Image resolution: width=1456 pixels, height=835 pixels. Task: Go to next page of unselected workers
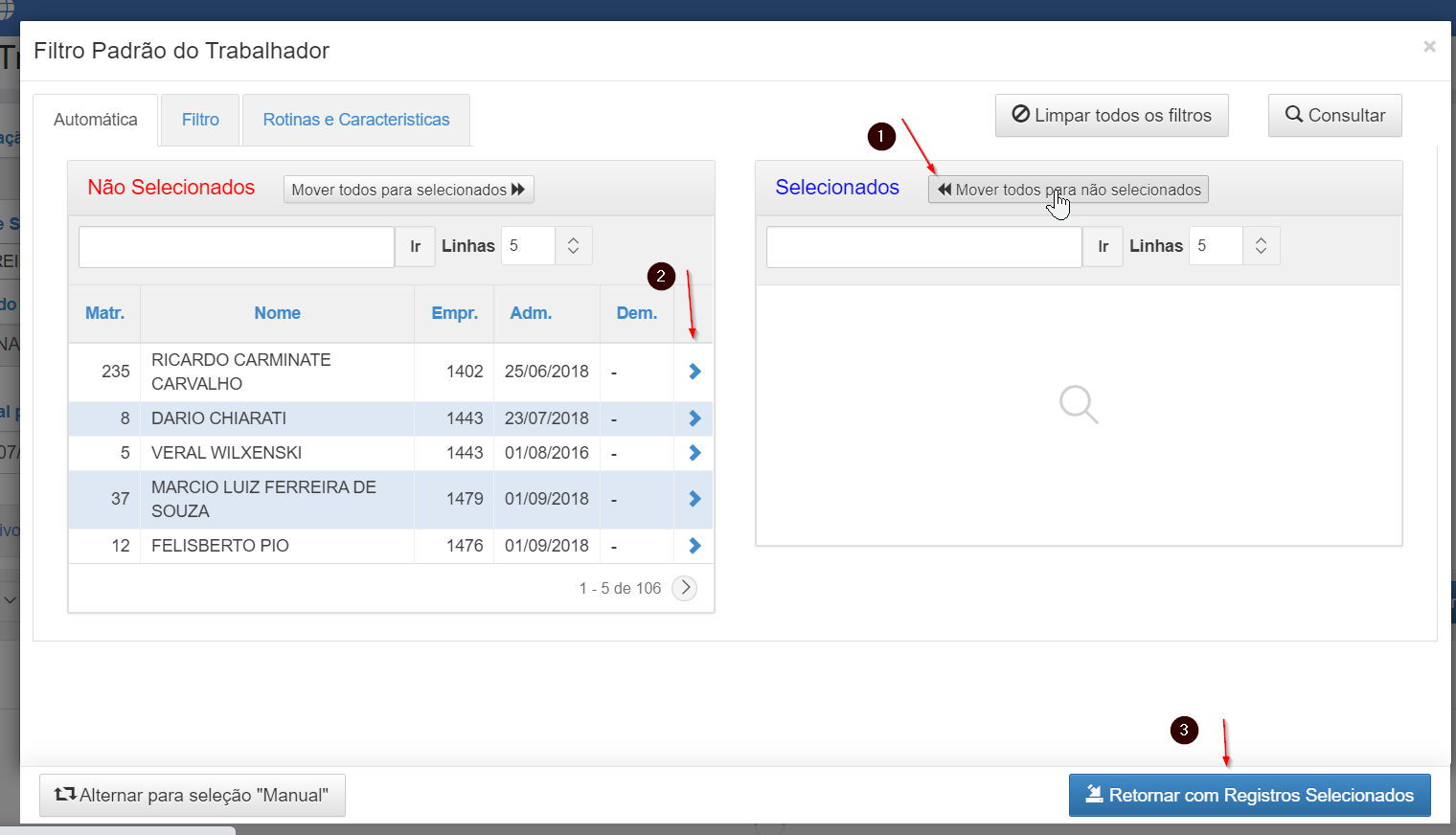[x=684, y=588]
